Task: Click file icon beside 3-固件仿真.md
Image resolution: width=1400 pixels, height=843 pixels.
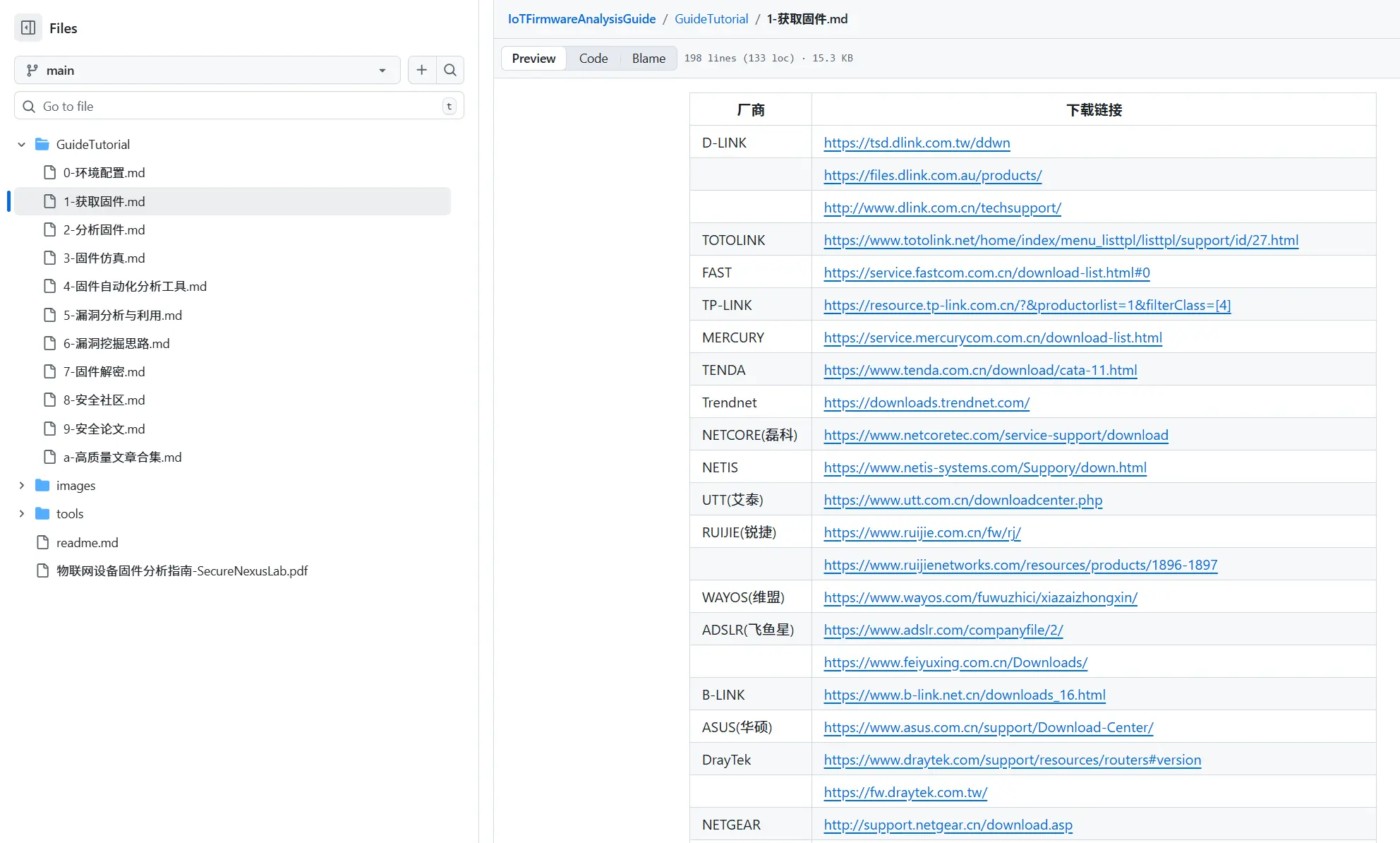Action: [49, 258]
